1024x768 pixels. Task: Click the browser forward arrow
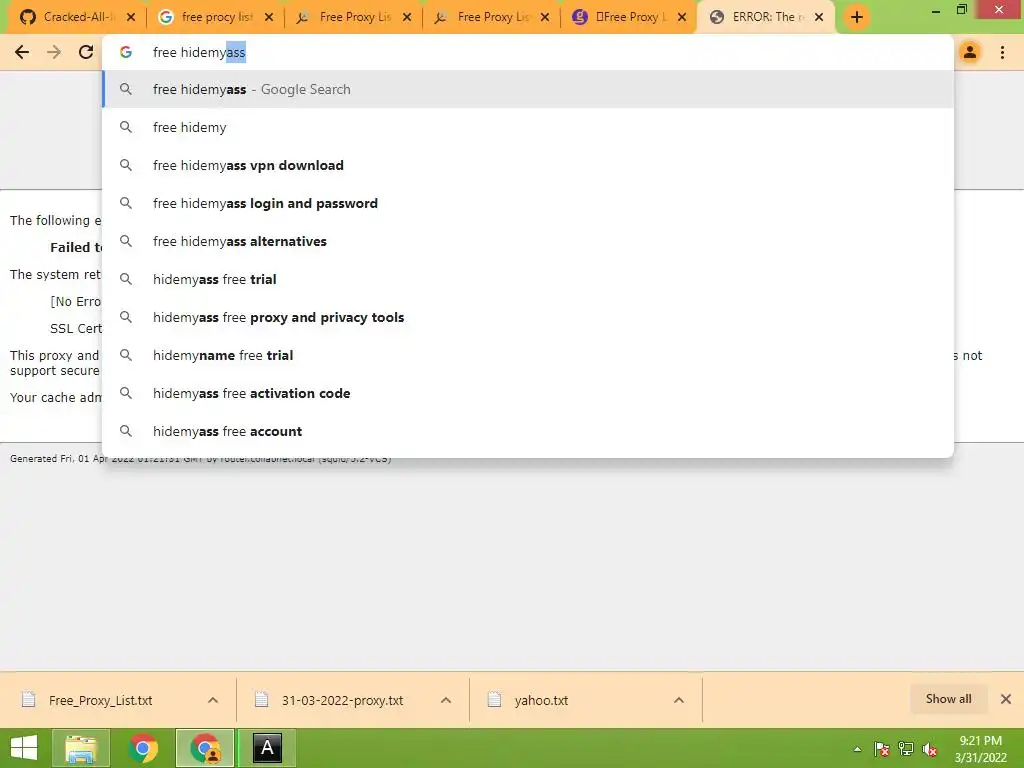[x=54, y=52]
